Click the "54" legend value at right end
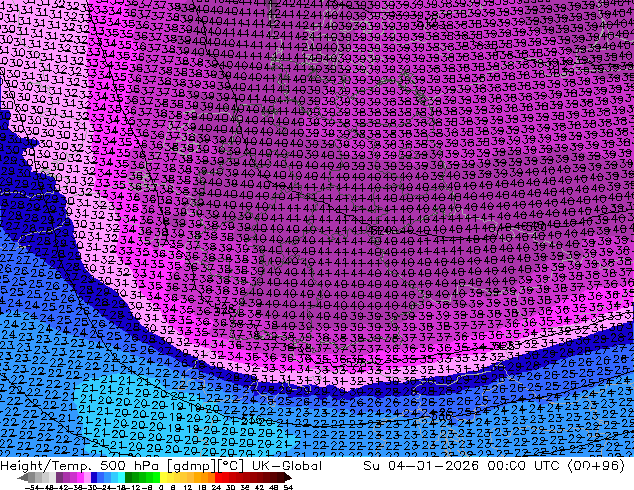The height and width of the screenshot is (490, 634). click(288, 488)
